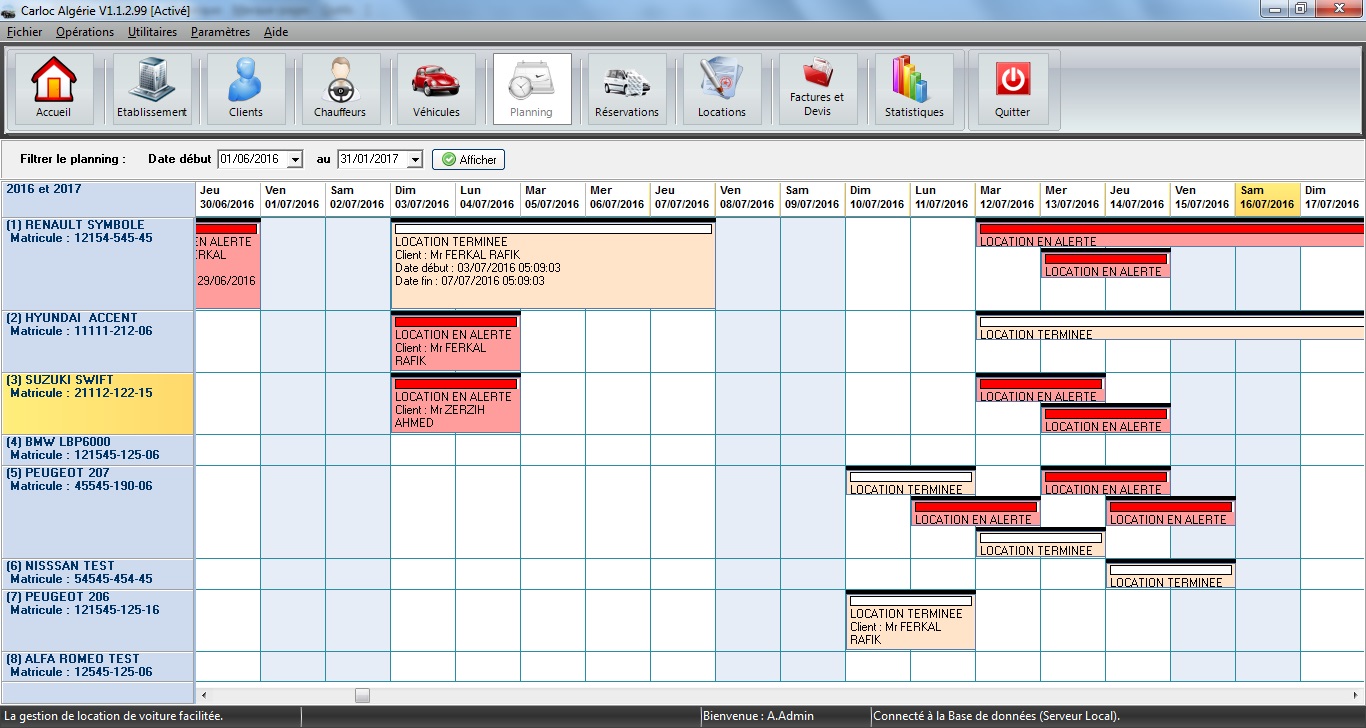Switch to the Planning view
Viewport: 1366px width, 728px height.
[x=531, y=88]
